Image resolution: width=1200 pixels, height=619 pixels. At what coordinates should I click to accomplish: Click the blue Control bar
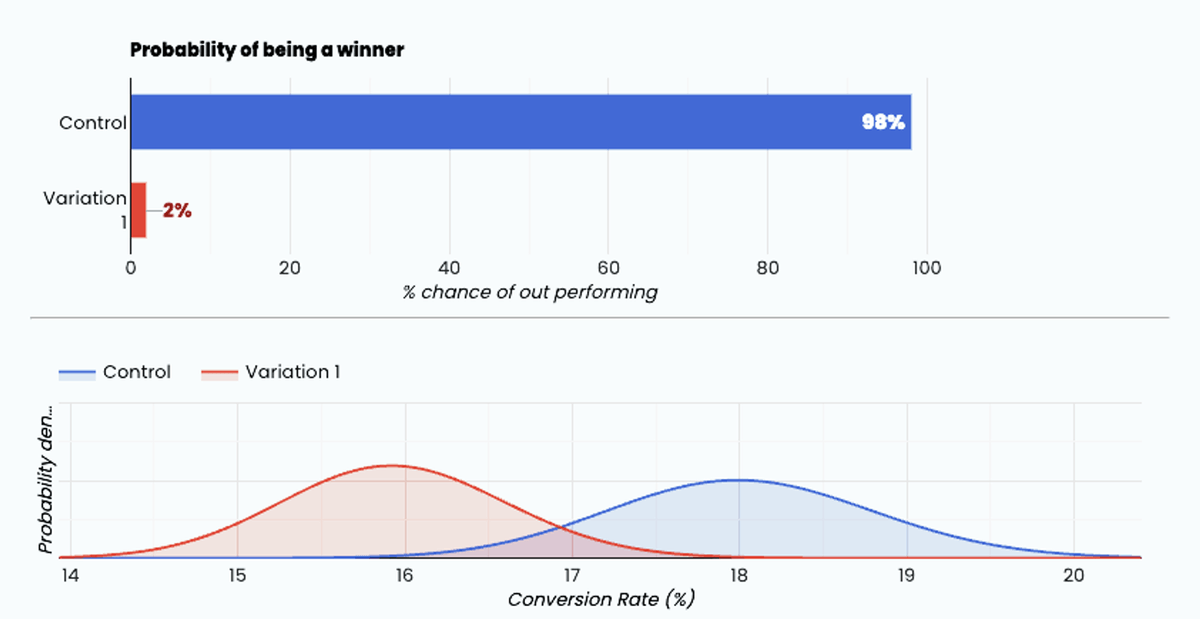coord(500,122)
